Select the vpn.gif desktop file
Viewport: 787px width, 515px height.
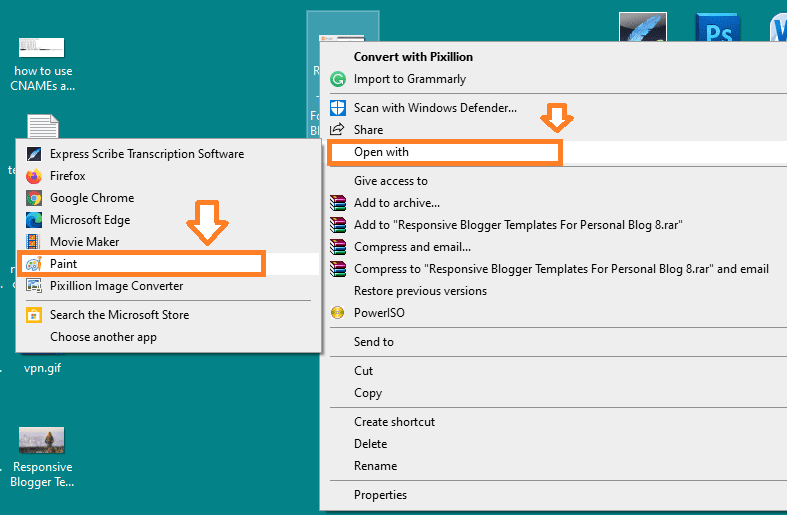coord(42,368)
